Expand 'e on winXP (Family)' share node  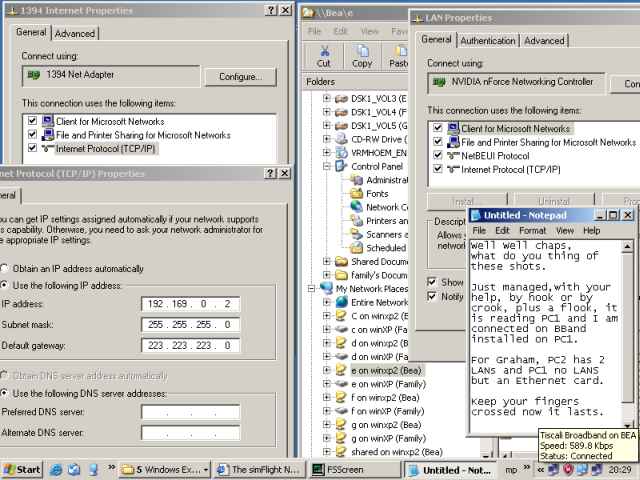[x=327, y=384]
